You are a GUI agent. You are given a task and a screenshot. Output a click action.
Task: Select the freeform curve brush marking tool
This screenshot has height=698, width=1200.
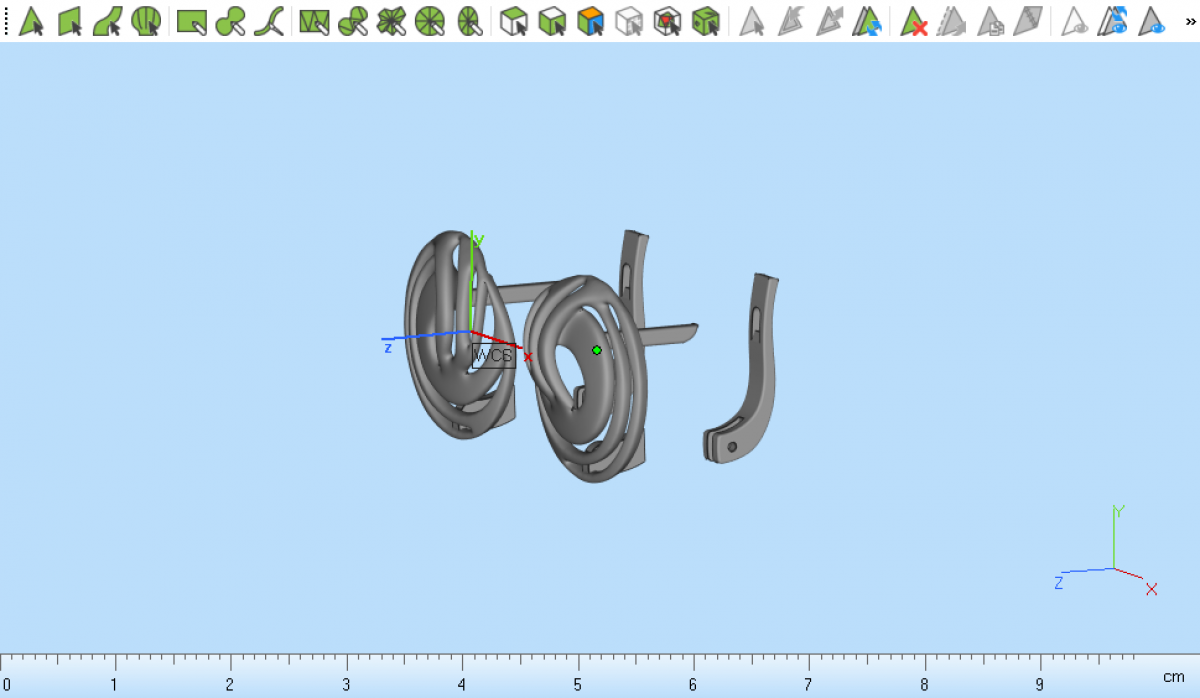click(268, 21)
